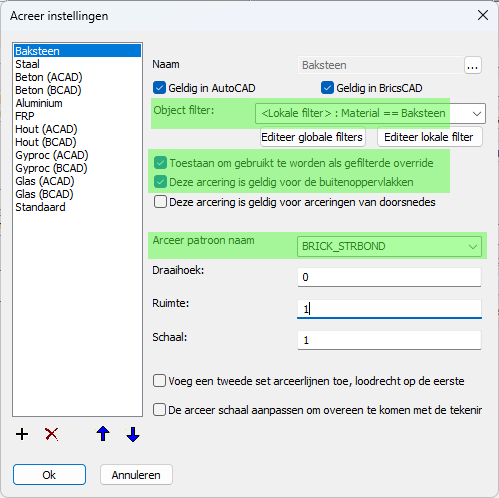Enable tweede set arceerlijnen checkbox
The height and width of the screenshot is (498, 499).
(x=159, y=381)
